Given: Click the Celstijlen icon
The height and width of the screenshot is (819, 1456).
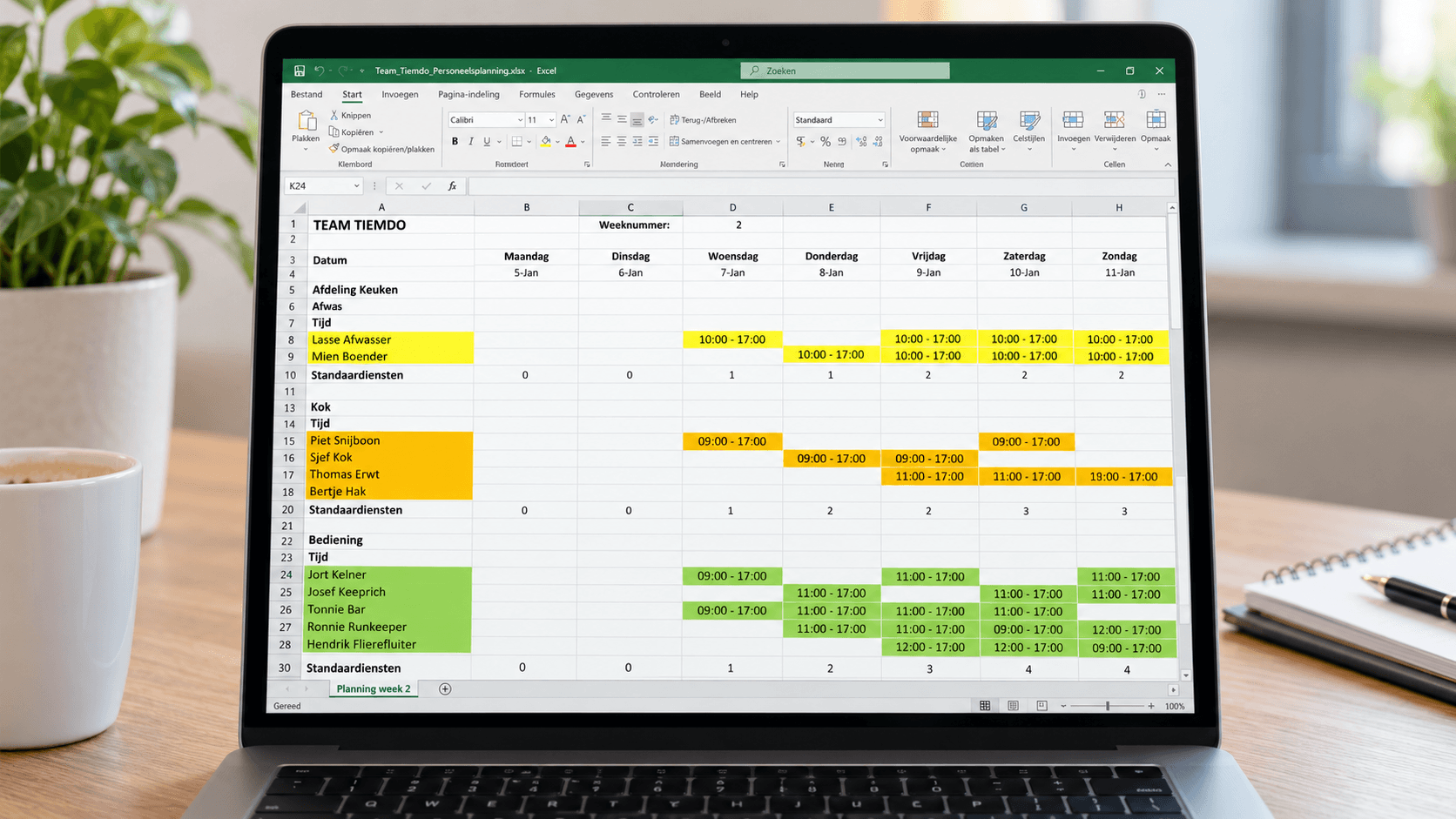Looking at the screenshot, I should pyautogui.click(x=1029, y=119).
